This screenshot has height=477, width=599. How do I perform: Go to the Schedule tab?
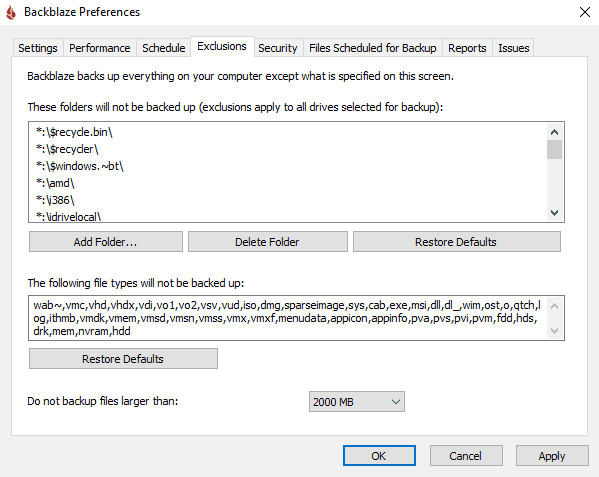pyautogui.click(x=164, y=48)
